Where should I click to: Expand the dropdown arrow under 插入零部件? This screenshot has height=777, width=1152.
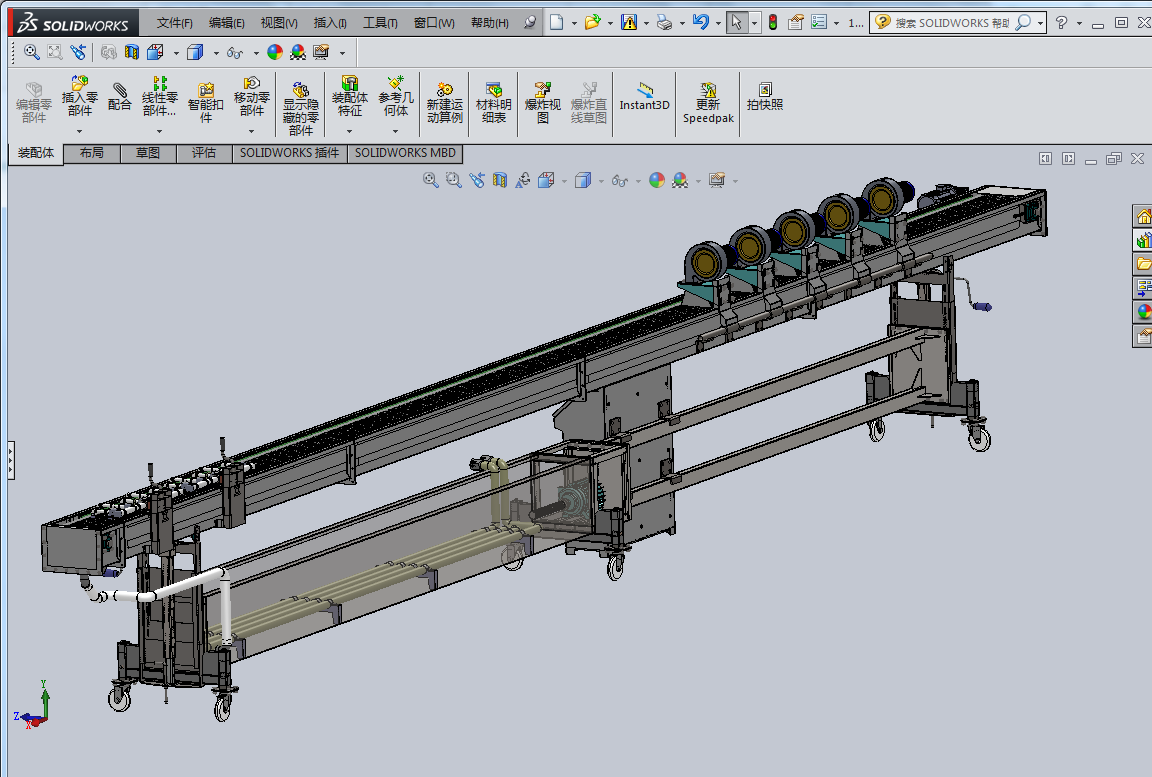[80, 131]
